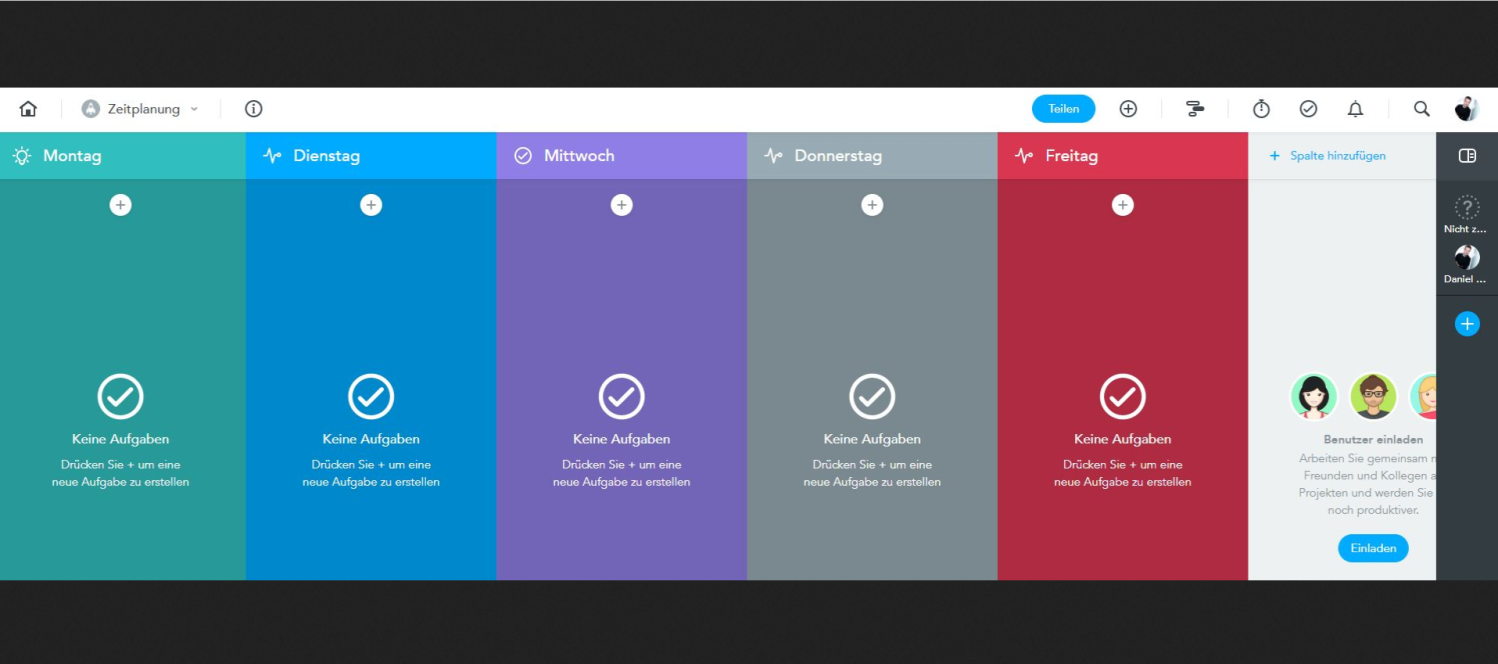Click the search magnifier icon
The image size is (1498, 664).
pos(1421,109)
